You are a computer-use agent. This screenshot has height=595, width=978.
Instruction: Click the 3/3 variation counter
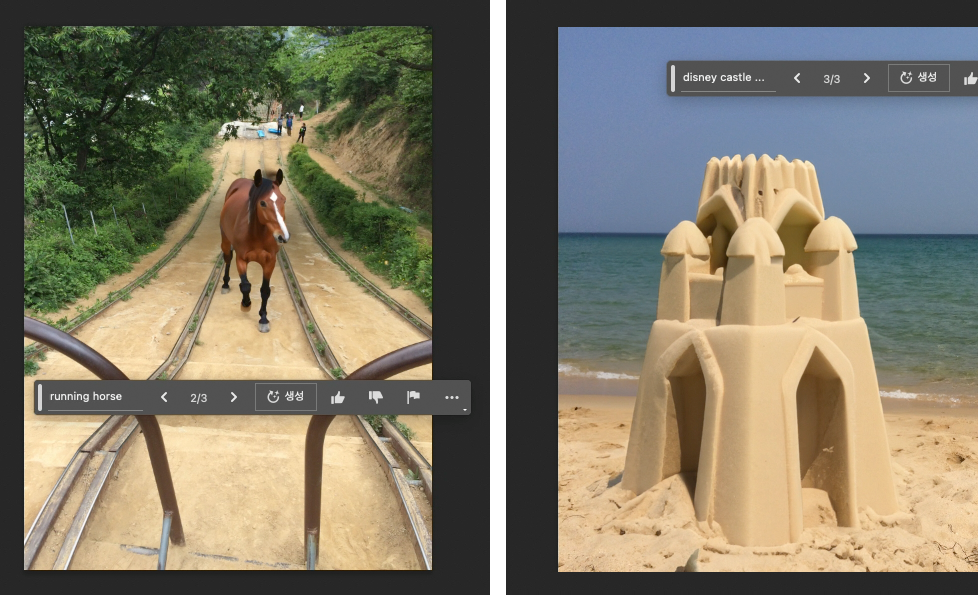click(x=831, y=79)
